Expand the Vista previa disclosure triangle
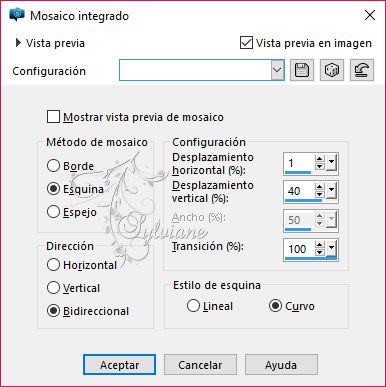This screenshot has height=387, width=386. click(18, 43)
